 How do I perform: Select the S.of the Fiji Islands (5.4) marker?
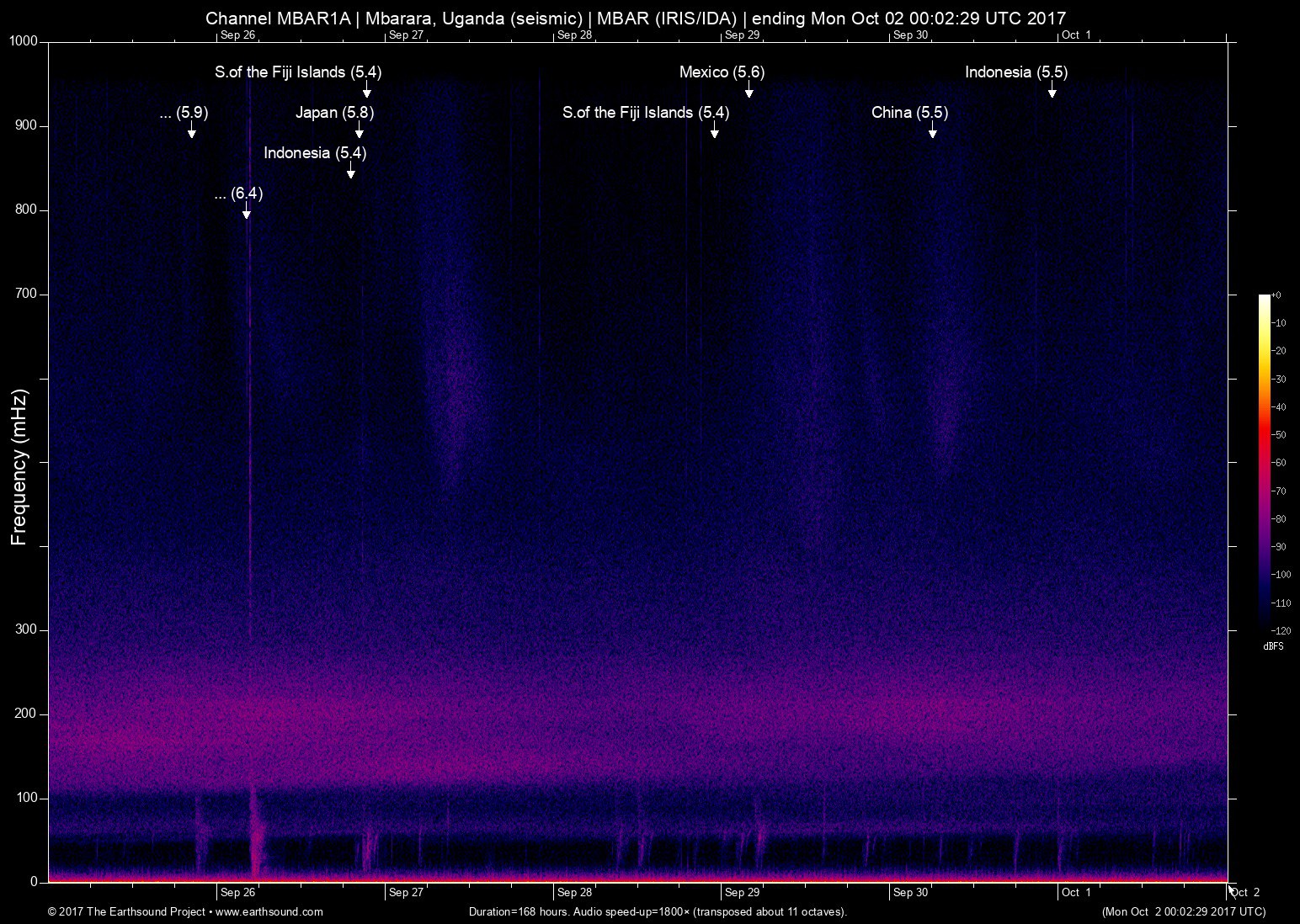[x=296, y=72]
